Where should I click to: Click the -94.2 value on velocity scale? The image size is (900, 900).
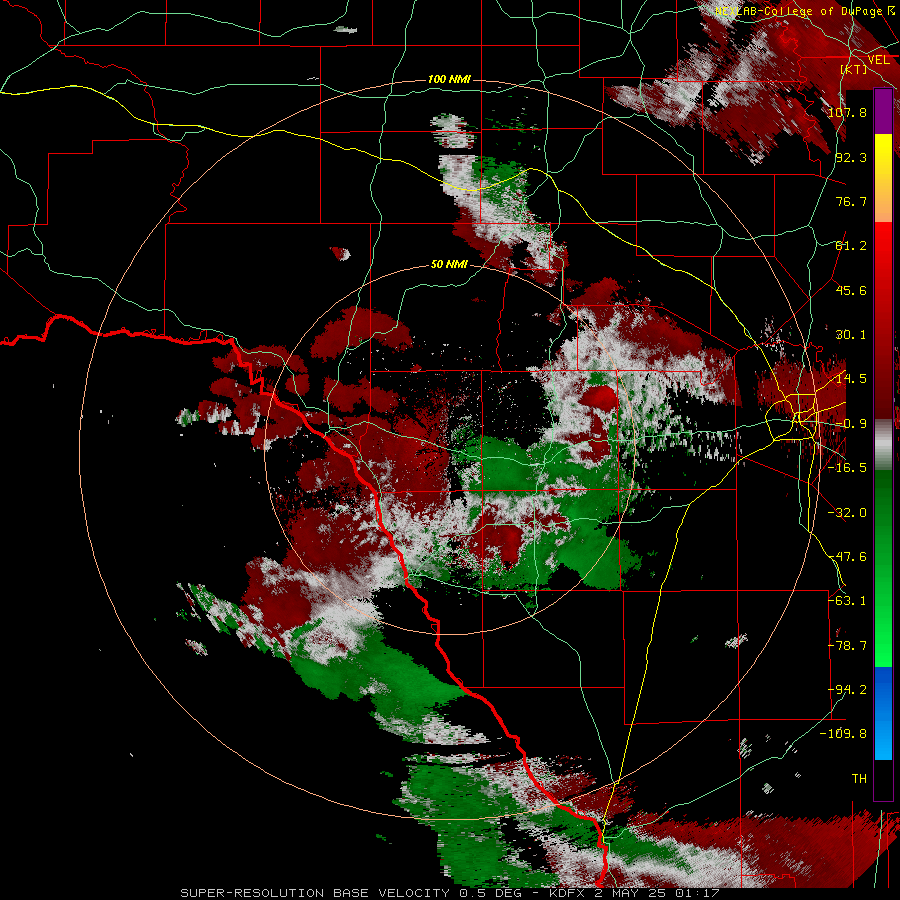click(x=847, y=690)
